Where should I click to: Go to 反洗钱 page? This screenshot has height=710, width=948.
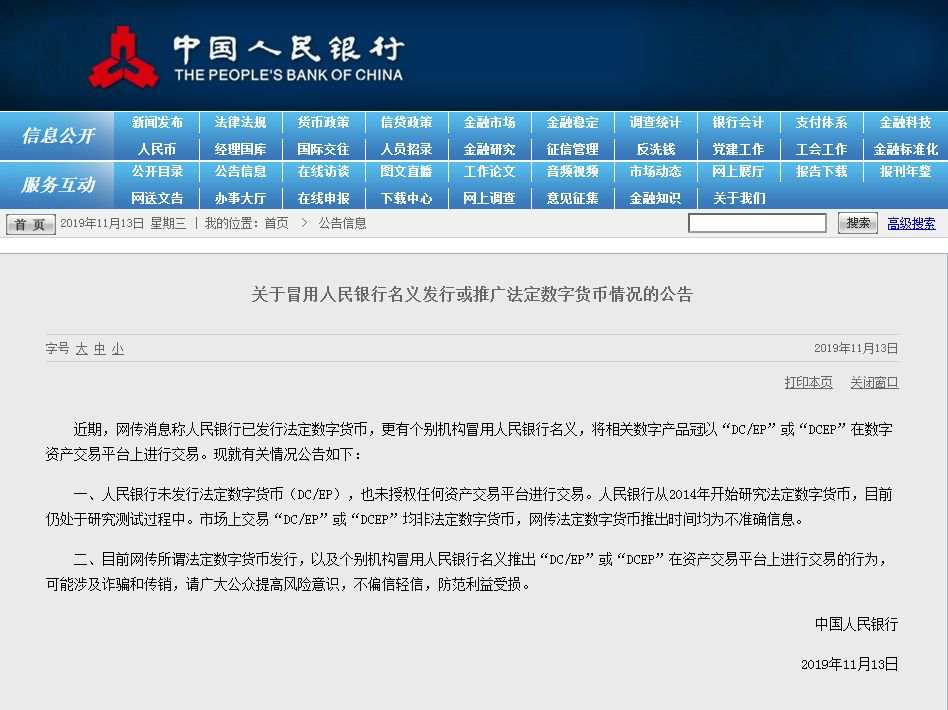655,149
